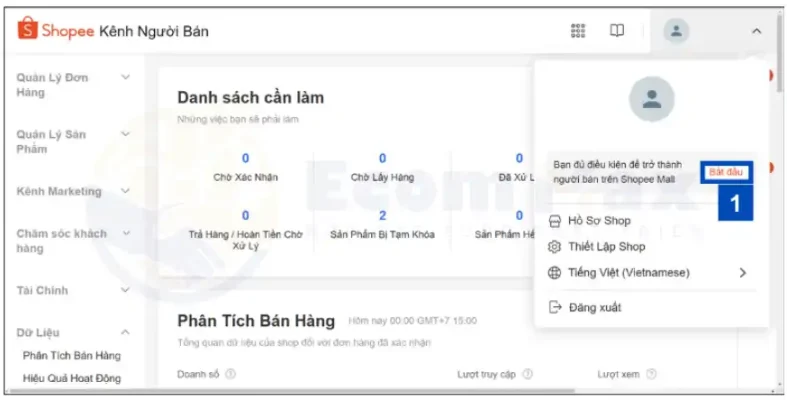Click the Phân Tích Bán Hàng section heading
The height and width of the screenshot is (400, 787).
[256, 321]
